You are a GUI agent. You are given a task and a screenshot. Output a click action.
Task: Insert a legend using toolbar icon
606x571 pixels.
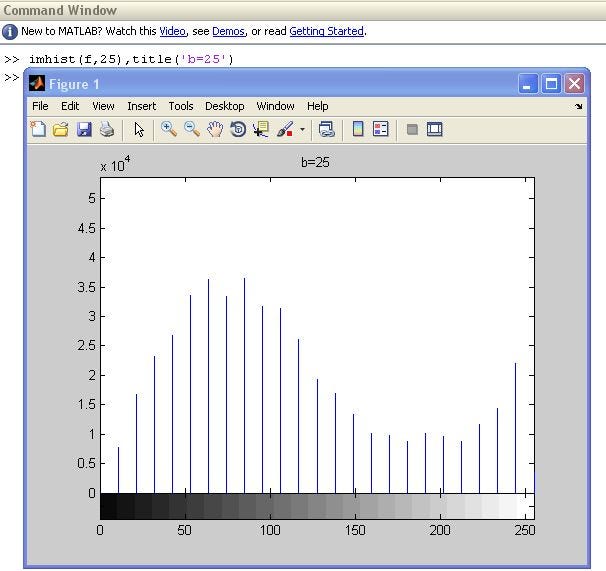[381, 129]
